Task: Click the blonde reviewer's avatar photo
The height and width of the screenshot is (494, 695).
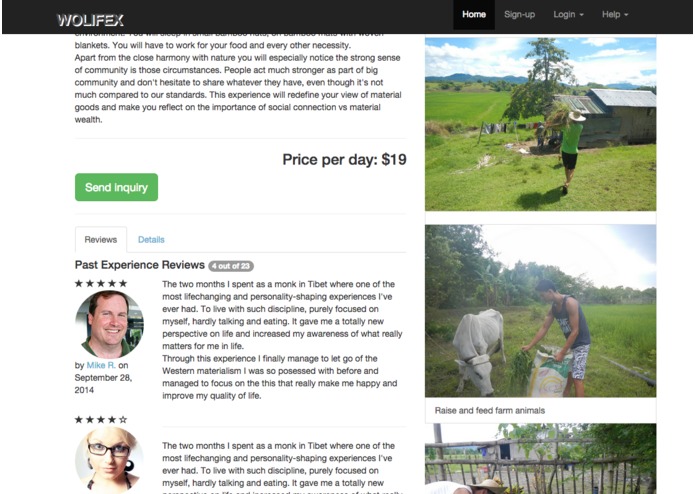Action: pos(109,460)
